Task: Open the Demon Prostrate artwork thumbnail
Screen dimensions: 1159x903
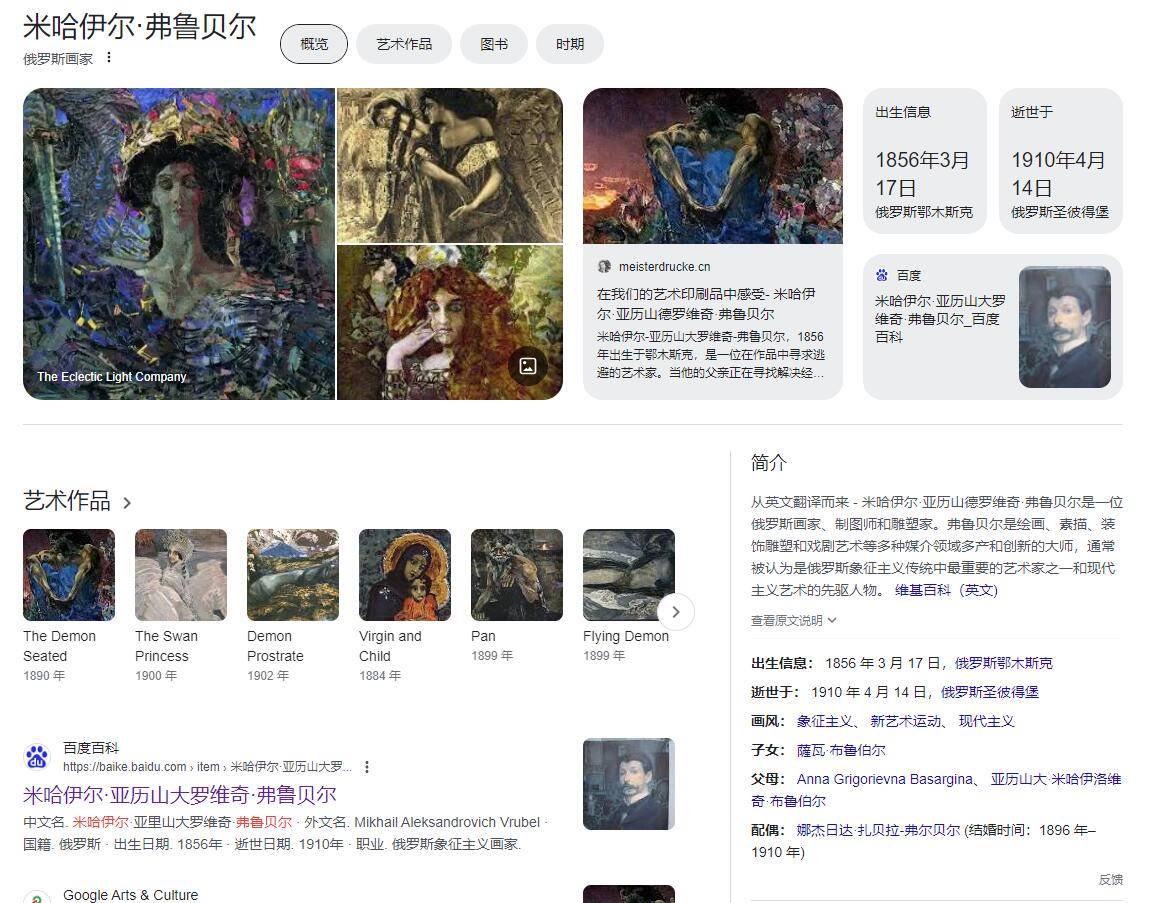Action: [293, 575]
